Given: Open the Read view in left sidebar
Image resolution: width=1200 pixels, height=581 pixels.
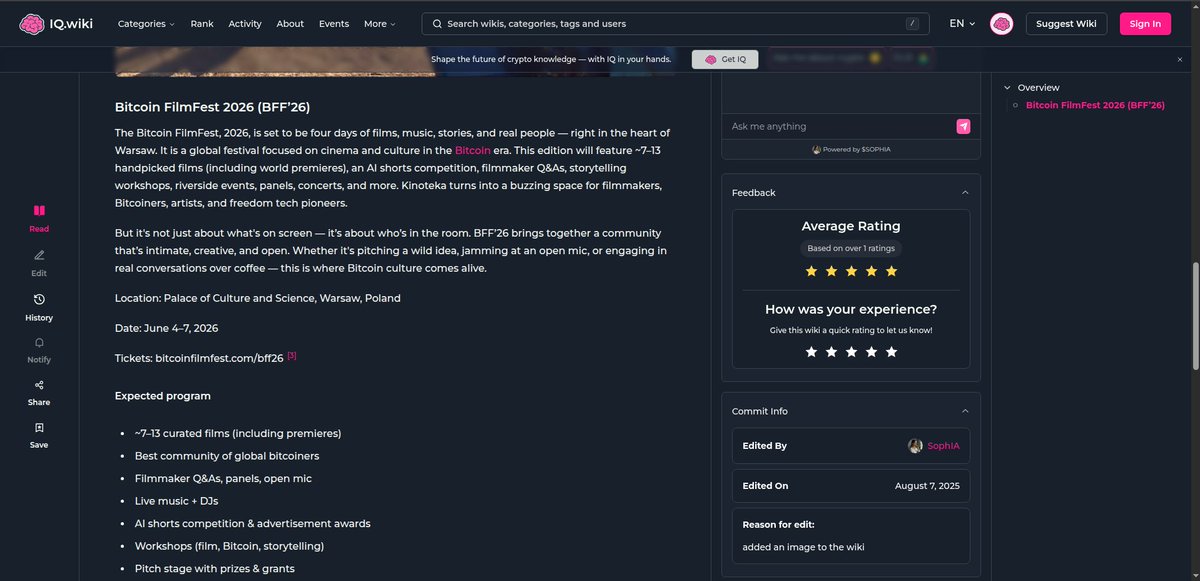Looking at the screenshot, I should (x=39, y=218).
